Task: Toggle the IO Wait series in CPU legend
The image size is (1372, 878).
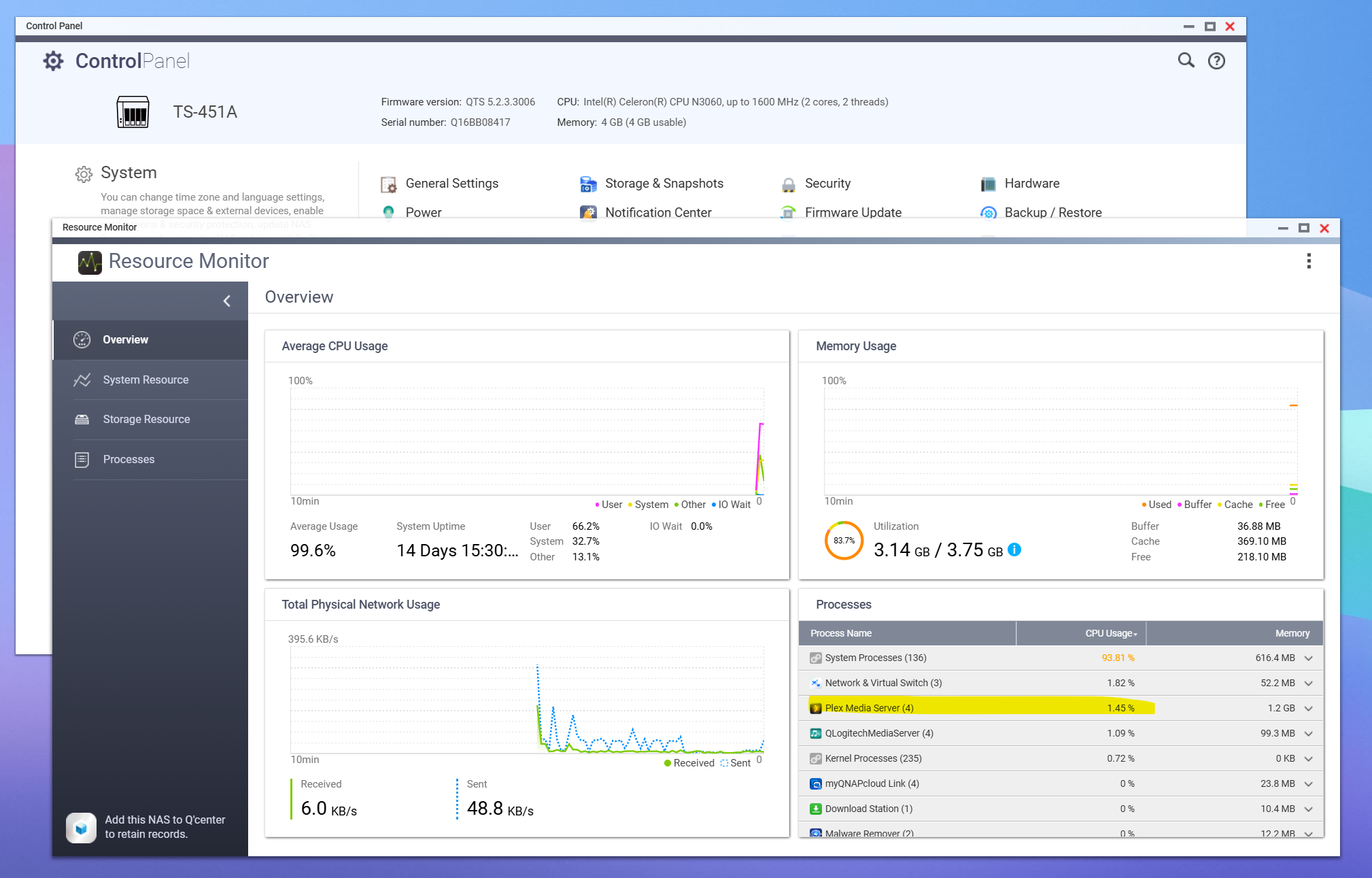Action: pyautogui.click(x=731, y=505)
